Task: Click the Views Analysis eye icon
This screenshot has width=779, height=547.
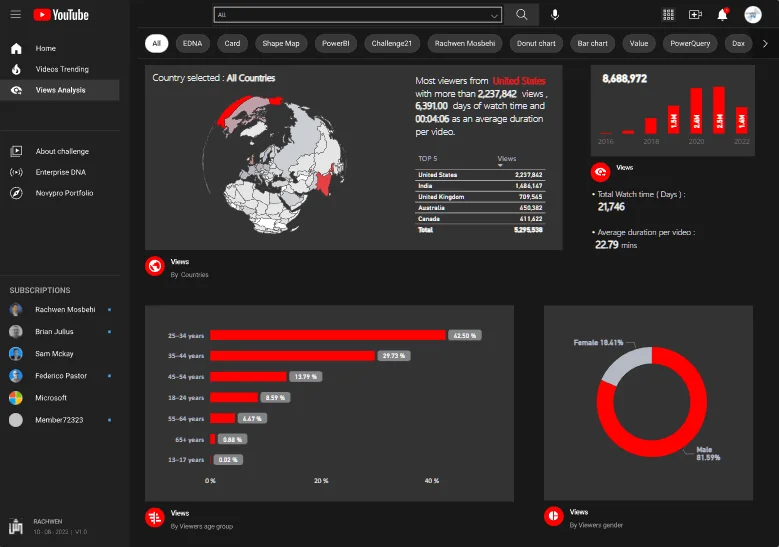Action: [x=16, y=90]
